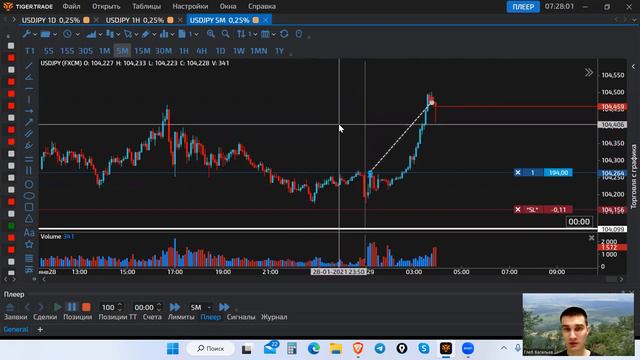Open the wrench settings tool
Viewport: 640px width, 360px height.
(27, 34)
